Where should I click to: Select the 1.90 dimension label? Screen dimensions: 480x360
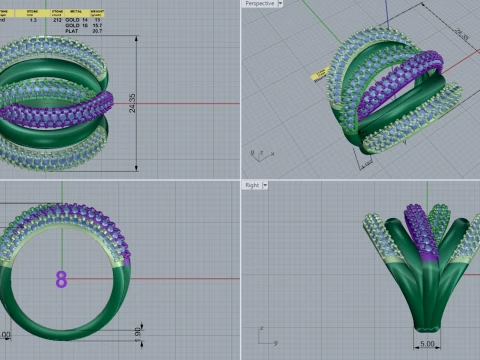(138, 334)
